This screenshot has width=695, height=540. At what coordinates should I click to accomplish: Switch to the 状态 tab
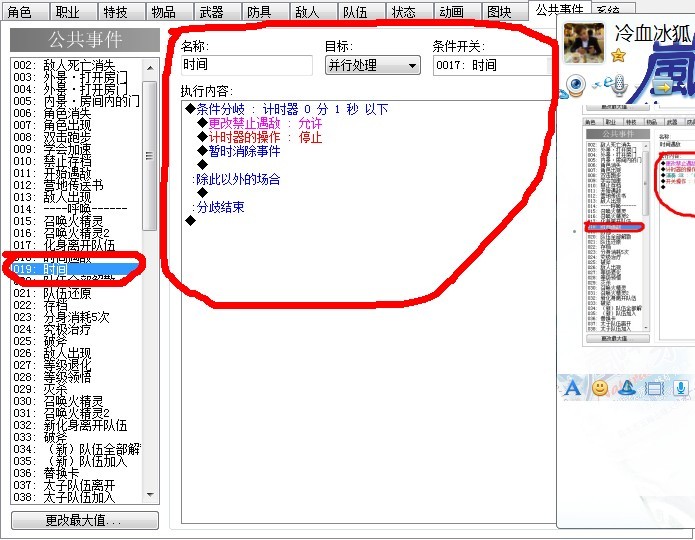[x=409, y=11]
